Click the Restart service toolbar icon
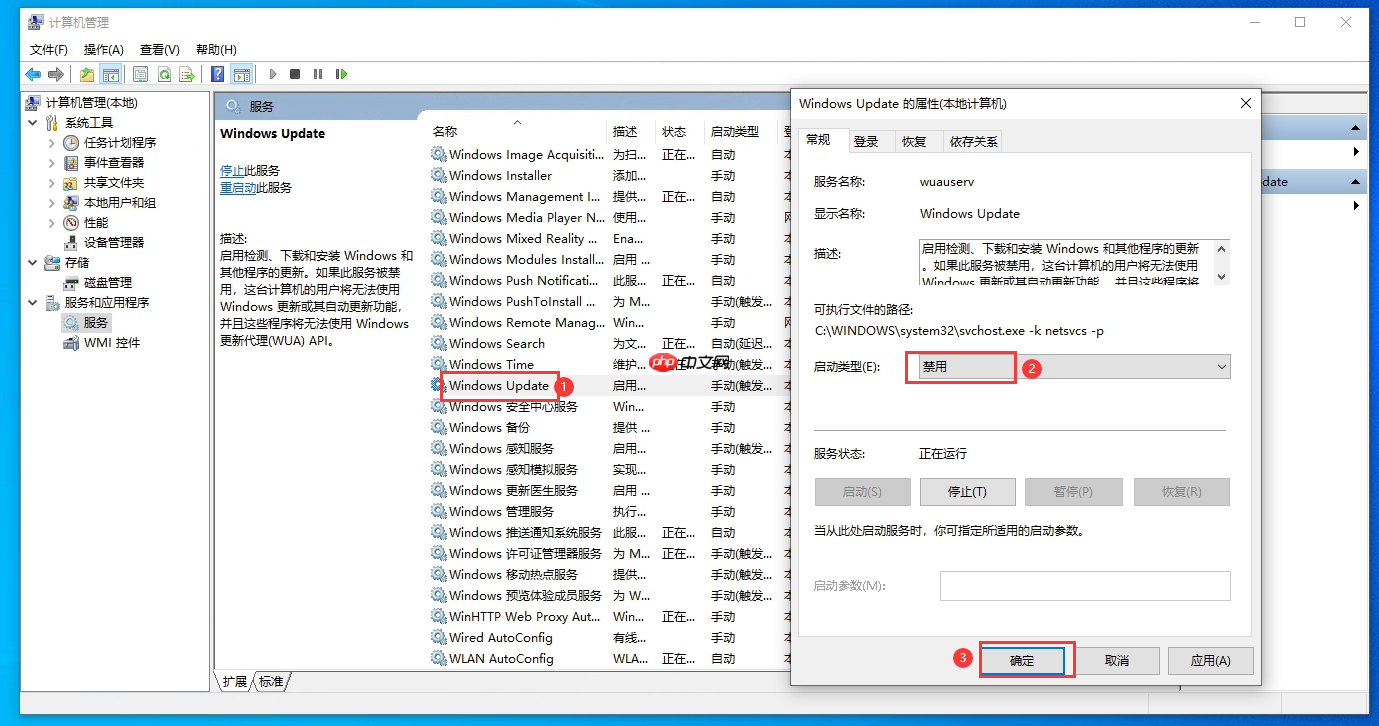1379x726 pixels. pos(342,74)
